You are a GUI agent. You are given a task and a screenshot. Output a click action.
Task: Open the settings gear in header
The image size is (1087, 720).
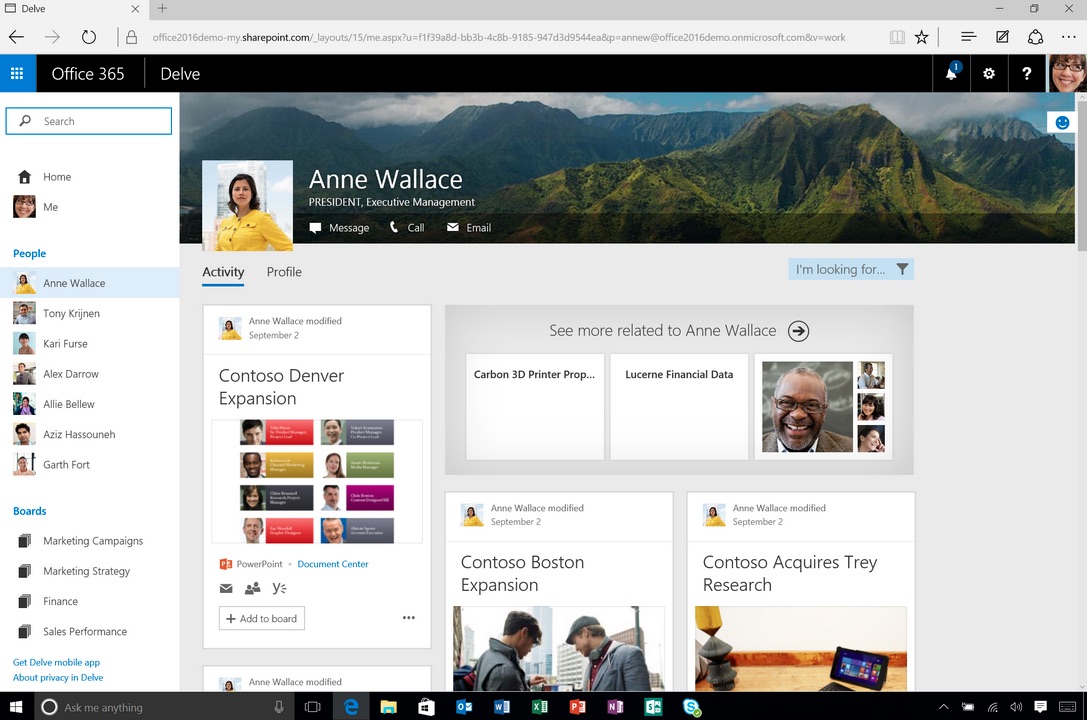pyautogui.click(x=989, y=73)
